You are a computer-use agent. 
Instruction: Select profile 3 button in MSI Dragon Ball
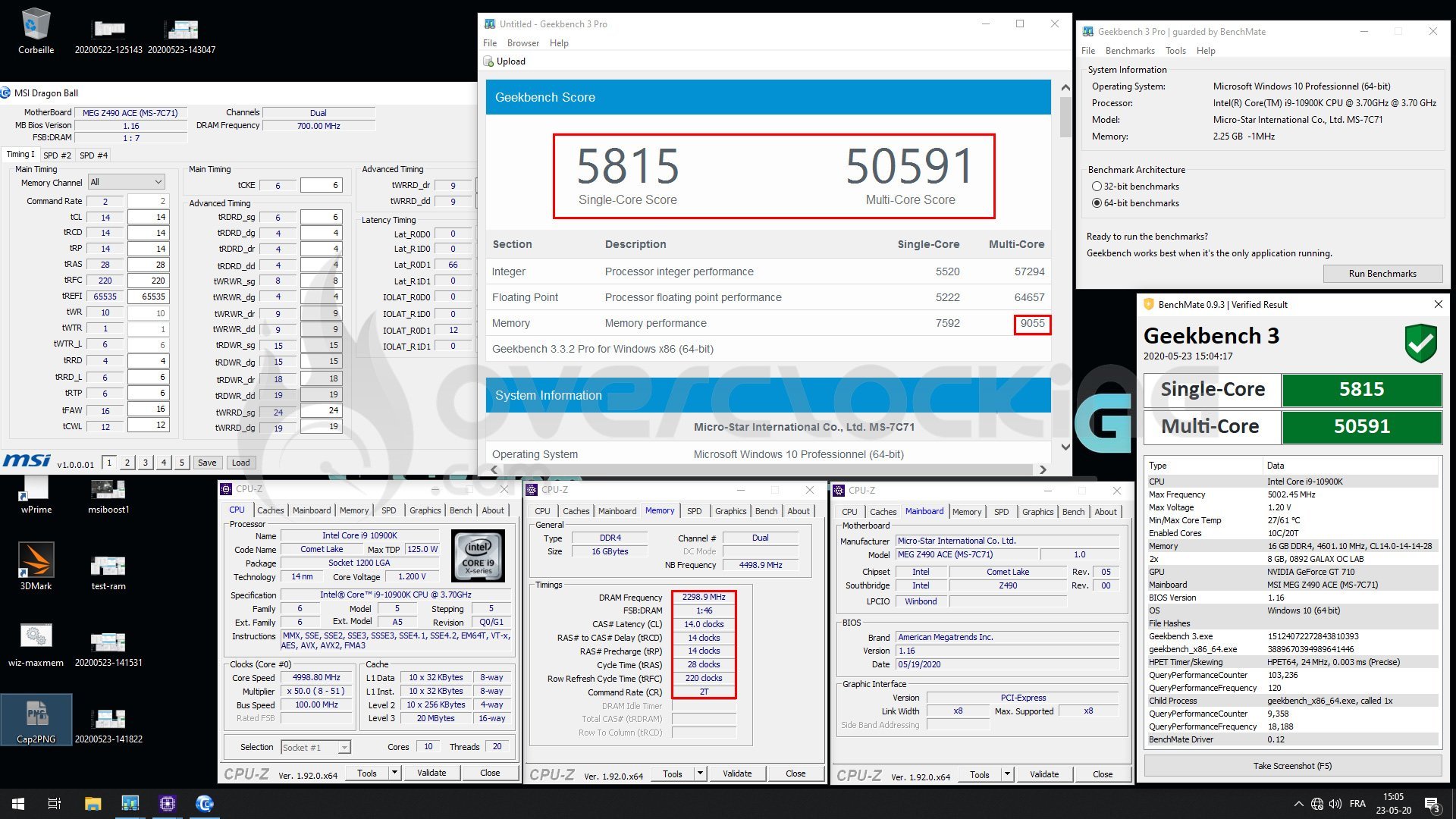145,463
